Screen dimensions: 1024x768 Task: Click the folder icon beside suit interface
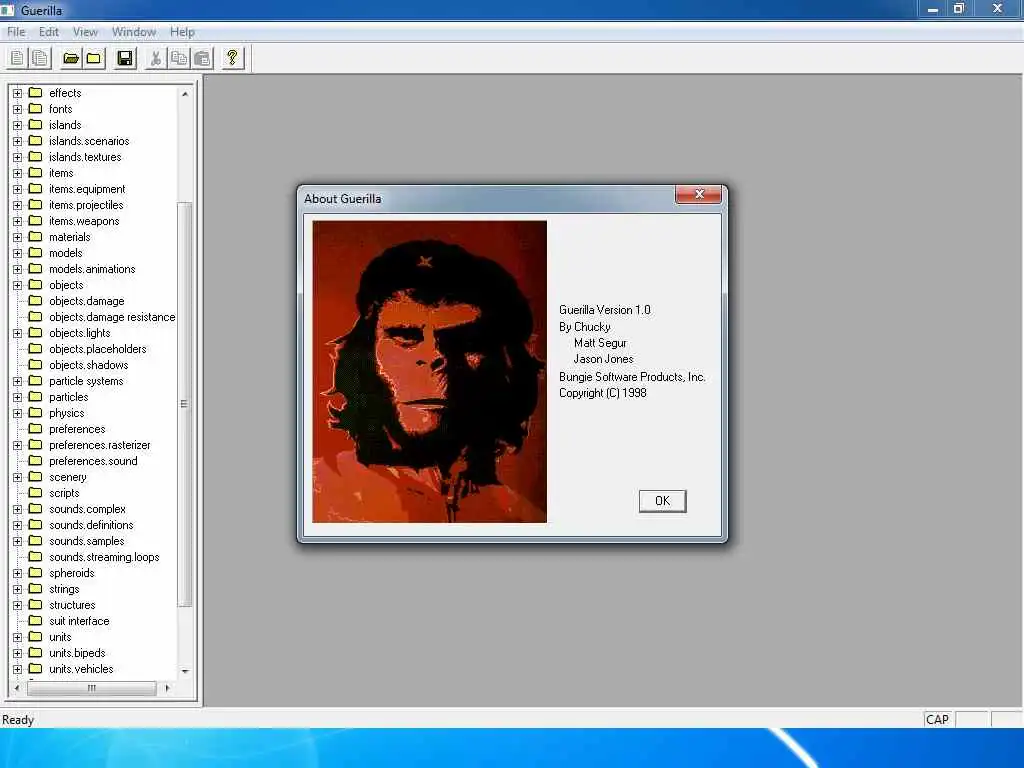click(36, 620)
